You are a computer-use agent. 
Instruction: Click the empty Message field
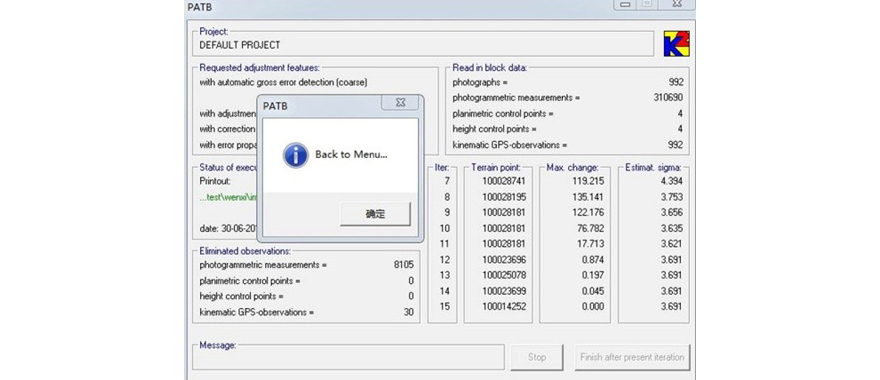[x=348, y=358]
